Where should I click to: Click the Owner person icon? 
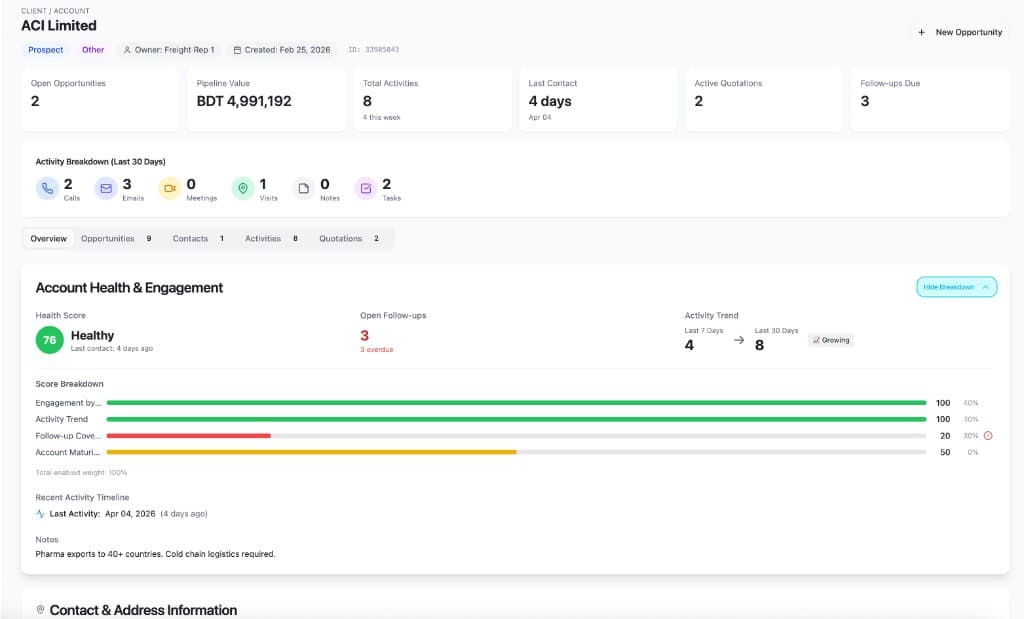(127, 48)
